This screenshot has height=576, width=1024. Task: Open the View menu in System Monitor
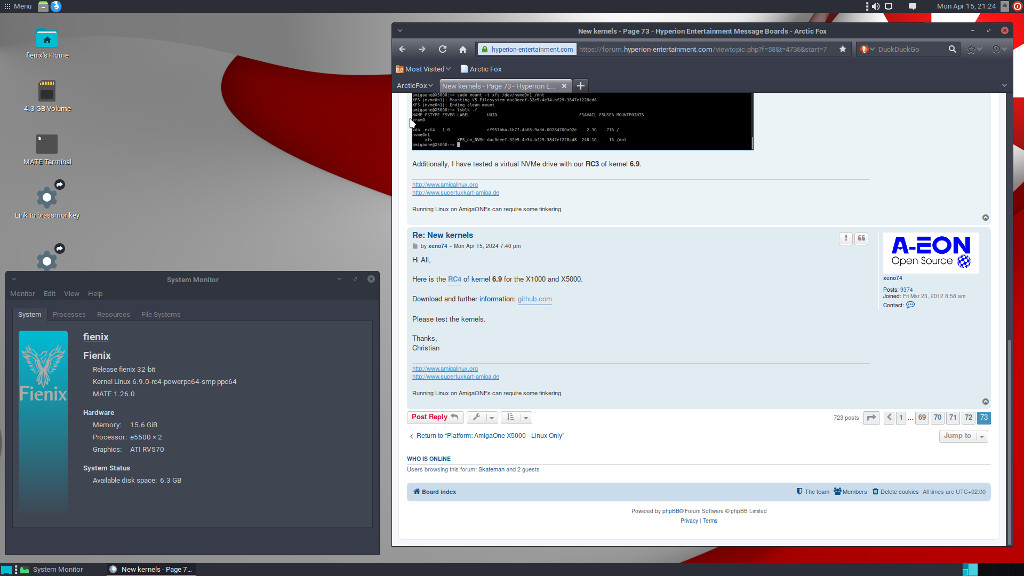[x=71, y=294]
